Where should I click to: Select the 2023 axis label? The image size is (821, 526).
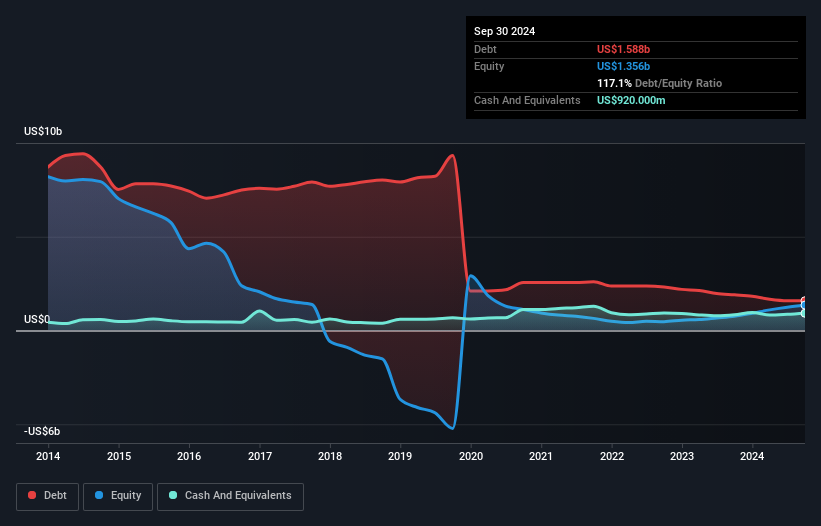point(682,456)
